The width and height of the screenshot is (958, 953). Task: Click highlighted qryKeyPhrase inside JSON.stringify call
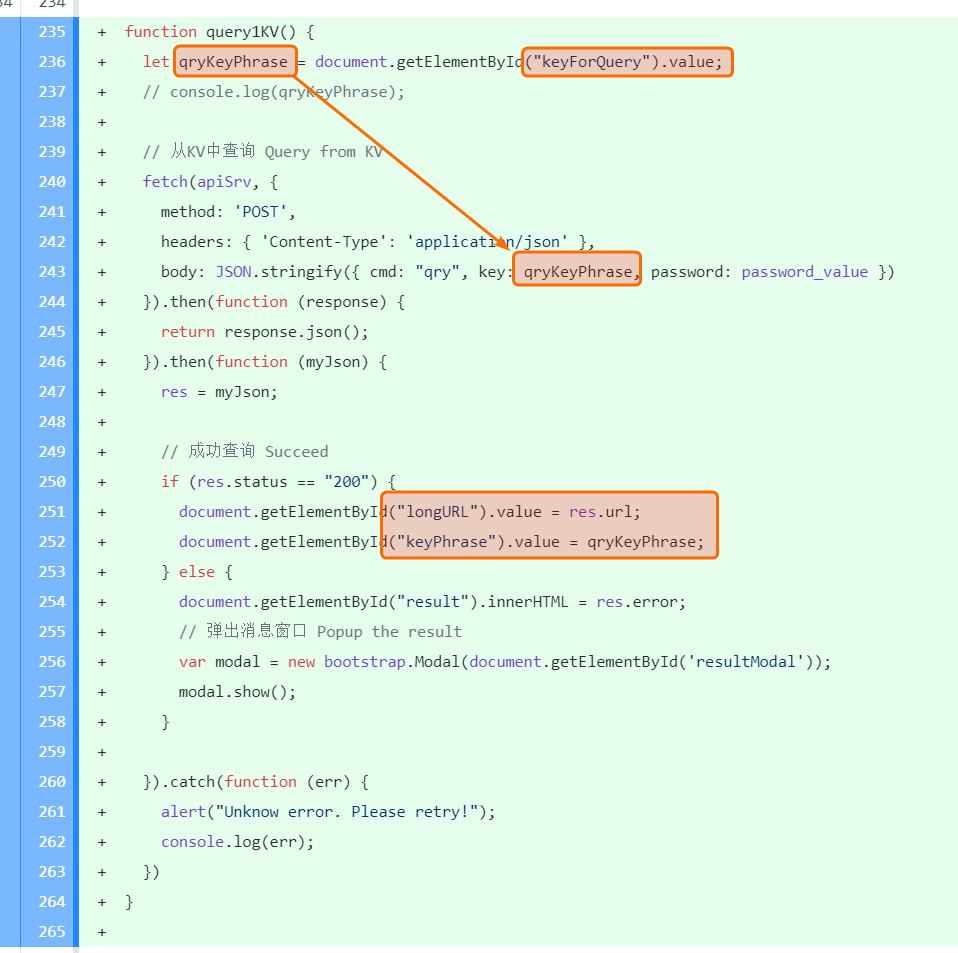tap(577, 272)
